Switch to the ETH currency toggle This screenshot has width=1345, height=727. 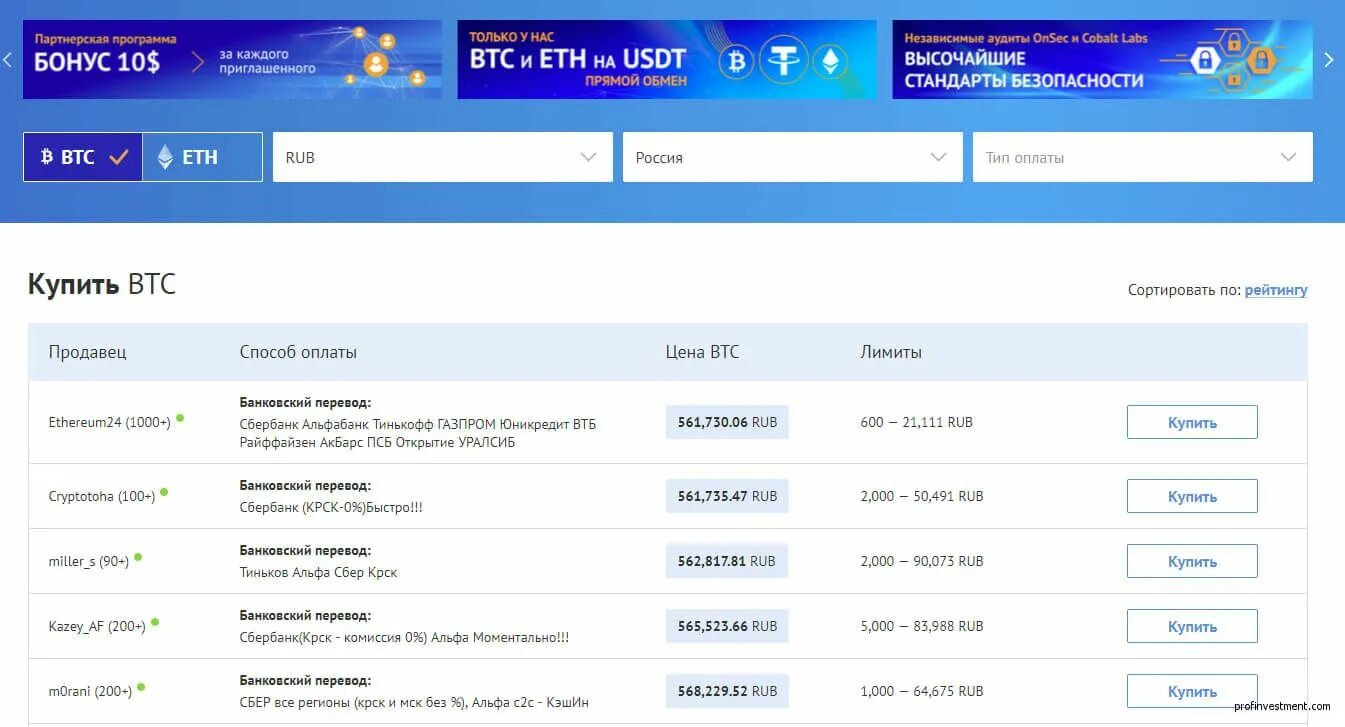pos(202,157)
